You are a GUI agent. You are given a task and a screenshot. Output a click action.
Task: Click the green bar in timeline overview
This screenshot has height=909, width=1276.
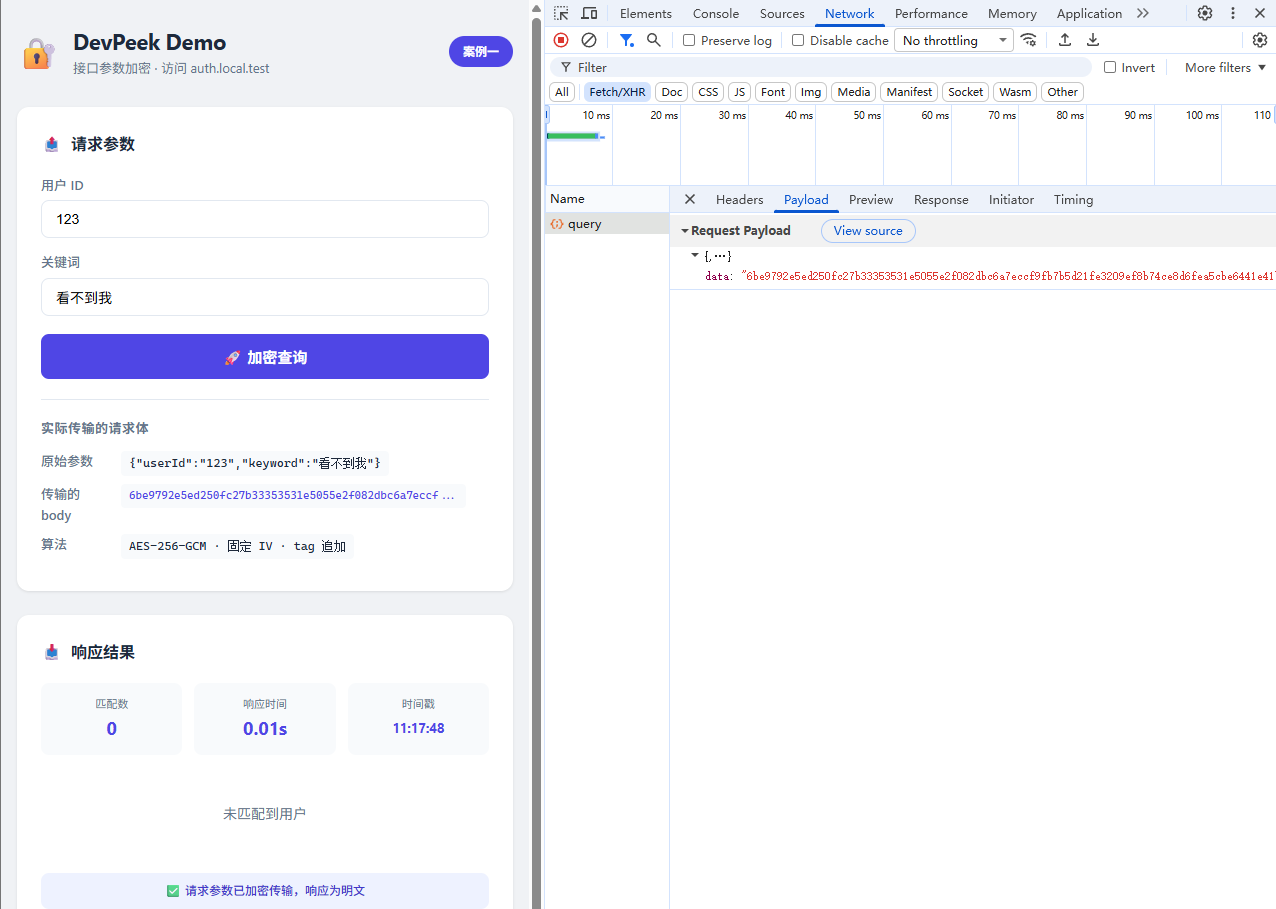coord(573,136)
